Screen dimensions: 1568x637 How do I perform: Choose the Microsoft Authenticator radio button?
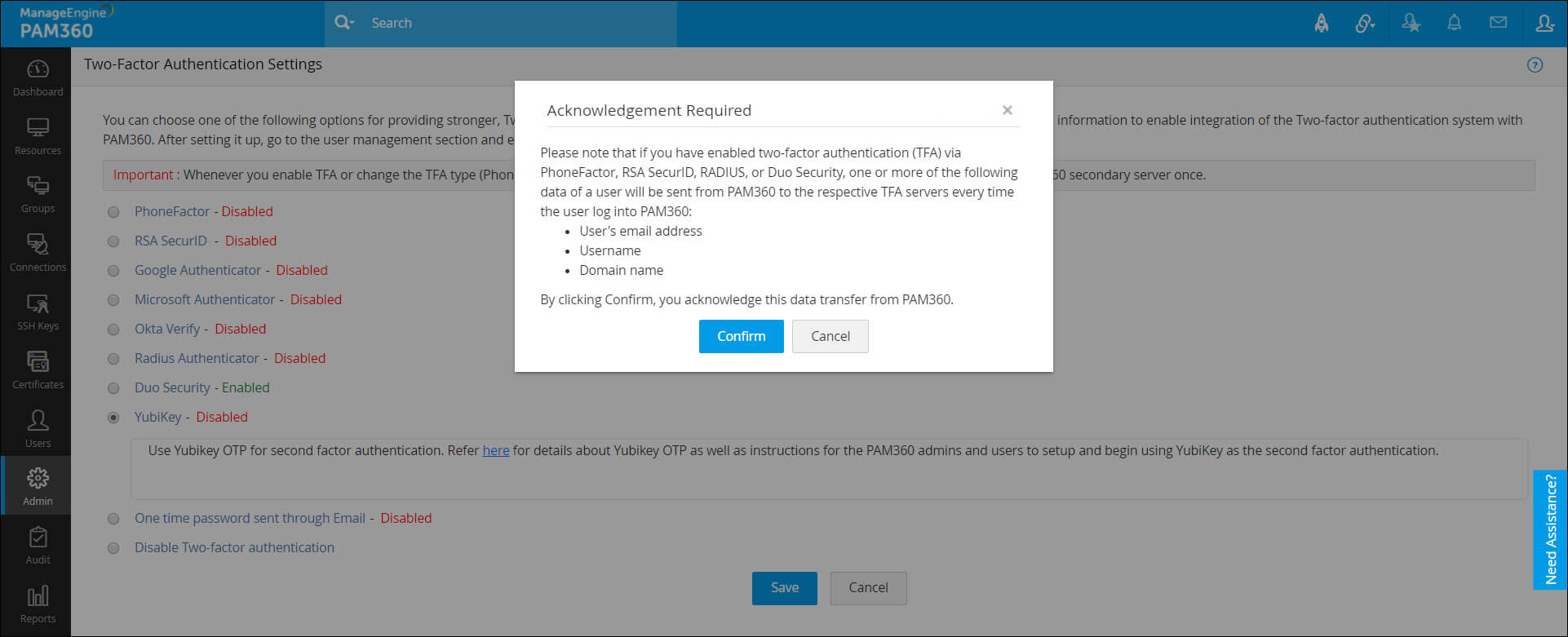[113, 300]
